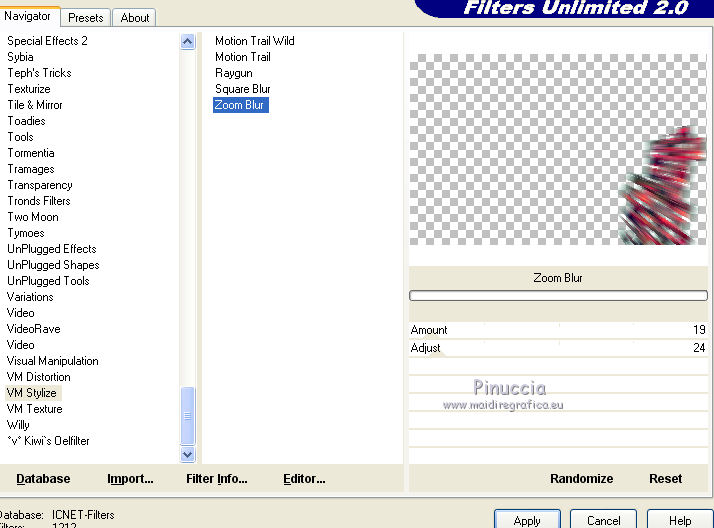Open the About tab
714x528 pixels.
[135, 18]
